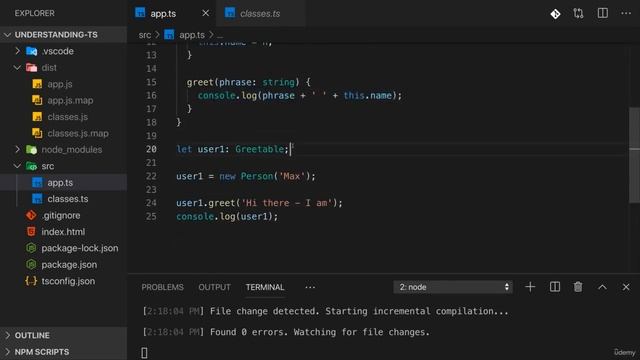Click 'Hi there - I am' string on line 24

287,203
